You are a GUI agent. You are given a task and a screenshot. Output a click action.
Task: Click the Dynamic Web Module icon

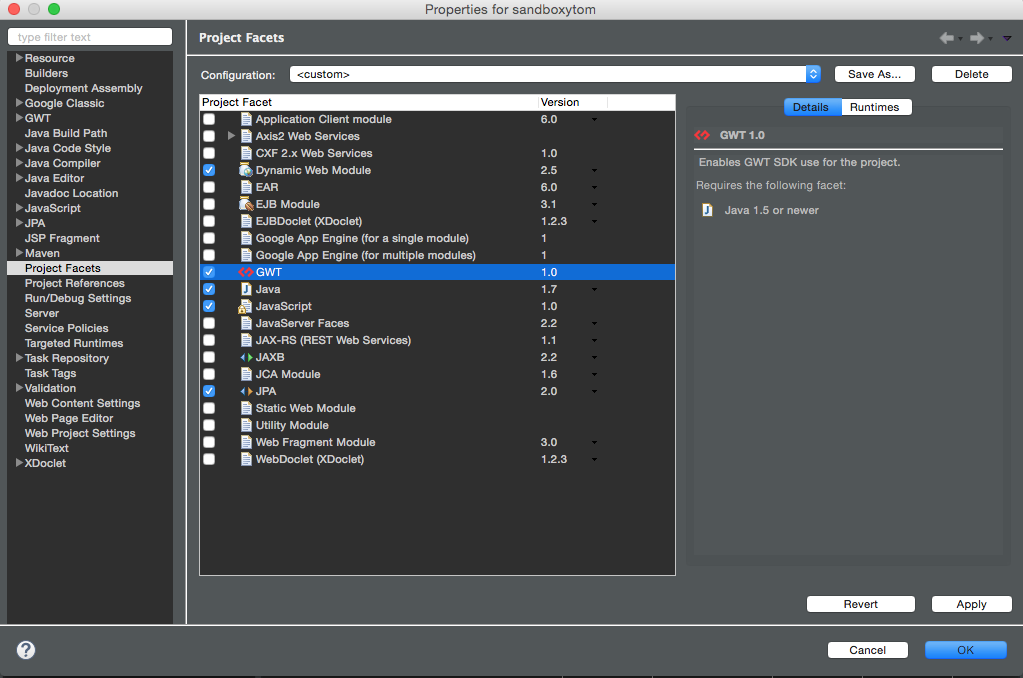pyautogui.click(x=246, y=170)
